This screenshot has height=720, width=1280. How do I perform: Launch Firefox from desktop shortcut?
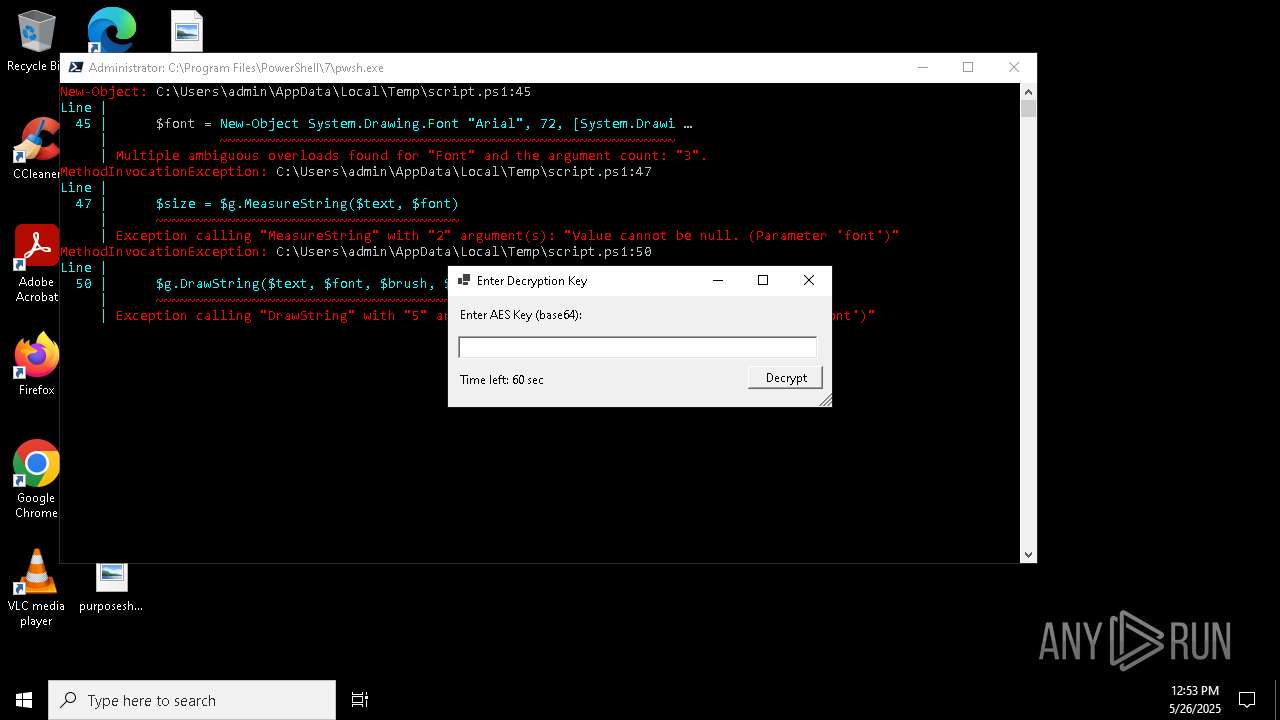(36, 364)
